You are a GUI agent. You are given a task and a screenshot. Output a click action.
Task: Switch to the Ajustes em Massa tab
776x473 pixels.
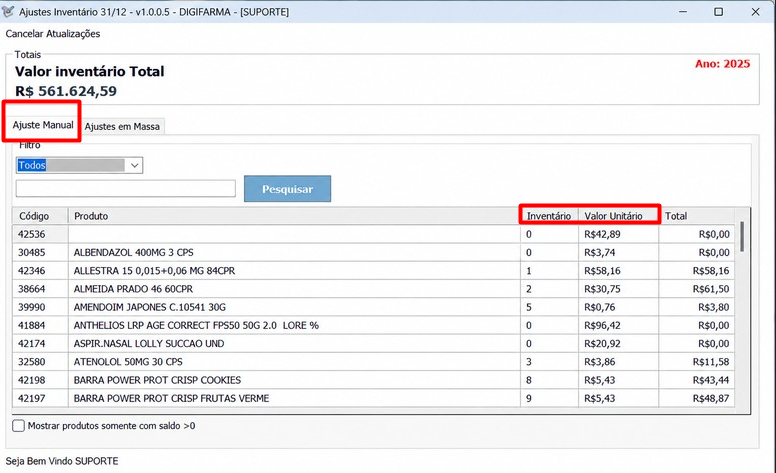tap(122, 126)
